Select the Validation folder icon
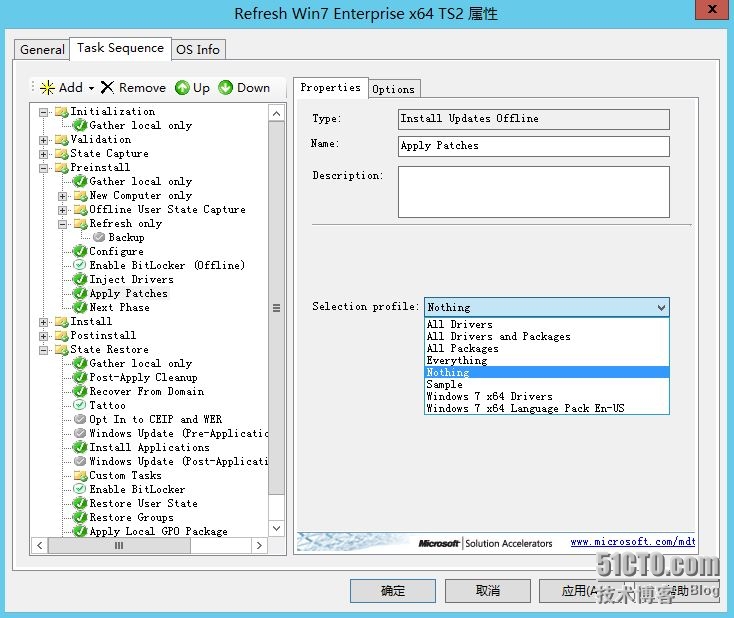 click(x=61, y=140)
